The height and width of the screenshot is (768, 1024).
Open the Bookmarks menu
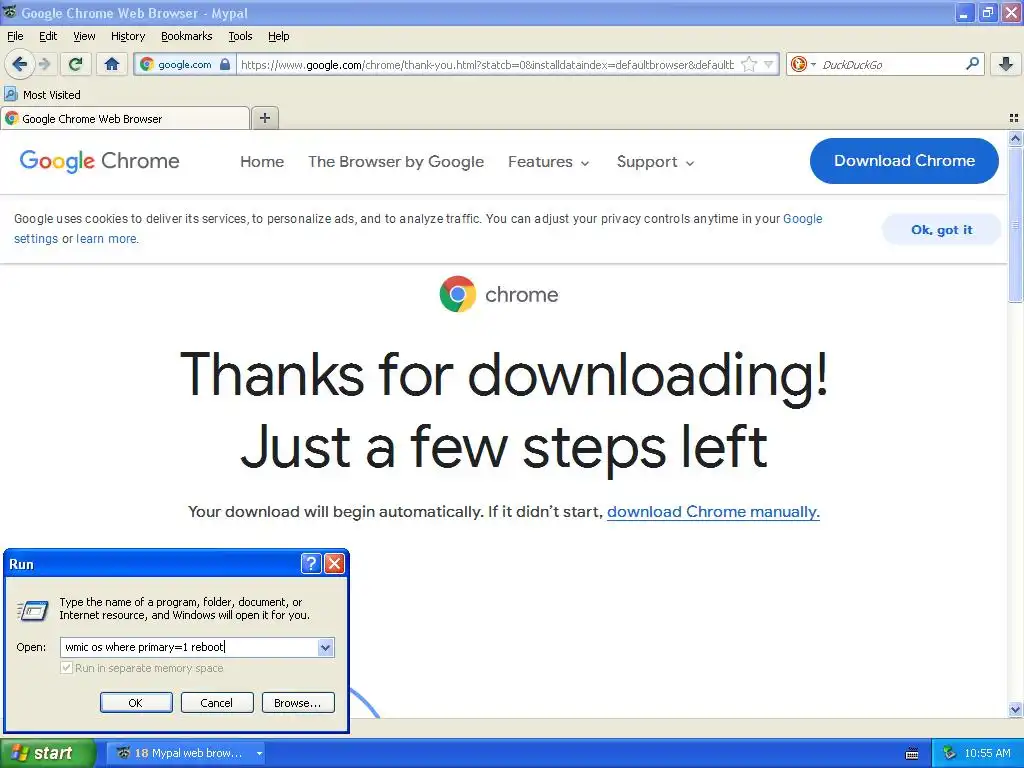tap(187, 36)
